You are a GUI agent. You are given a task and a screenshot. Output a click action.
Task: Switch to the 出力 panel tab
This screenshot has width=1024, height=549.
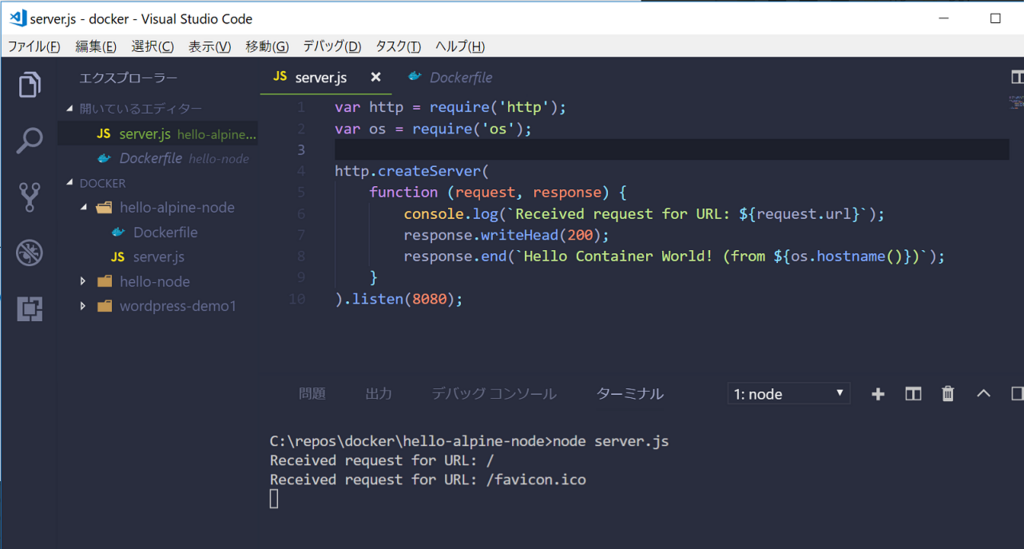pos(379,394)
